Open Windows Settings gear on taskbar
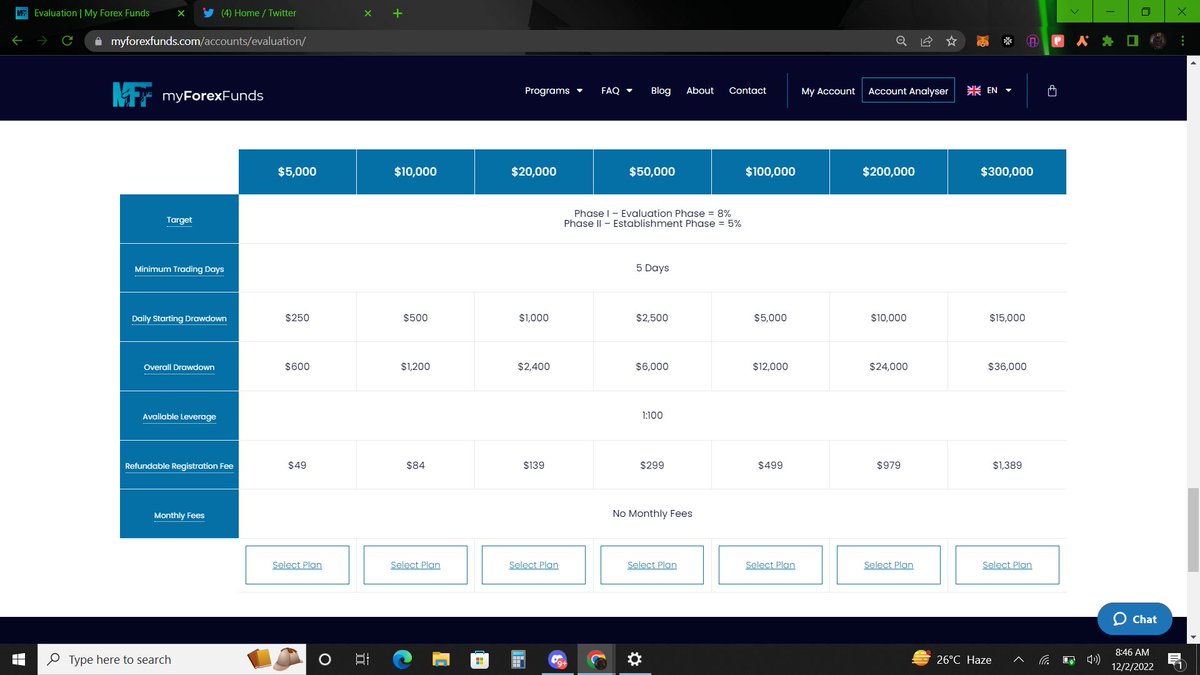The image size is (1200, 675). pos(634,659)
